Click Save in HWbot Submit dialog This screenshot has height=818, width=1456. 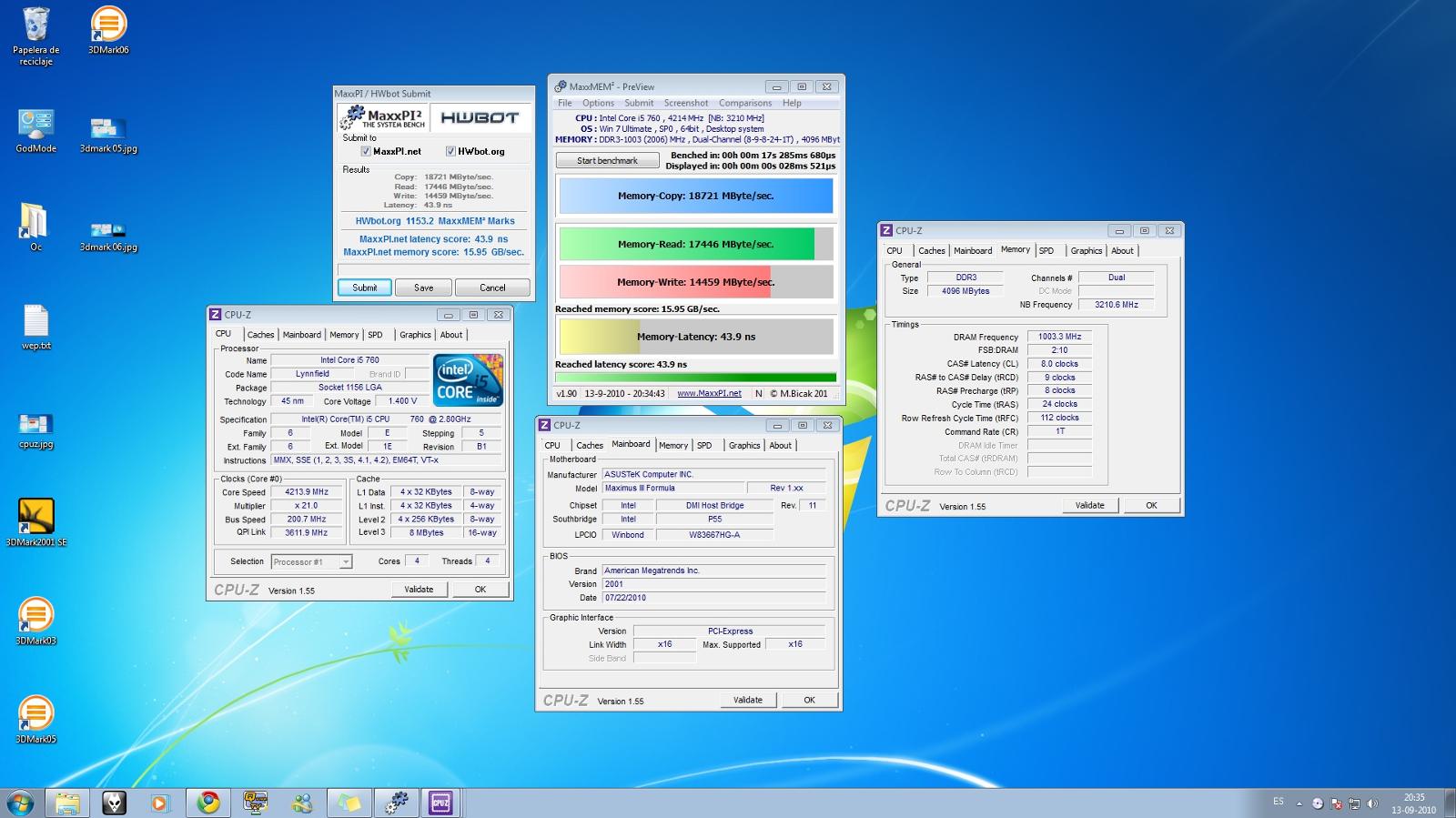click(x=424, y=288)
